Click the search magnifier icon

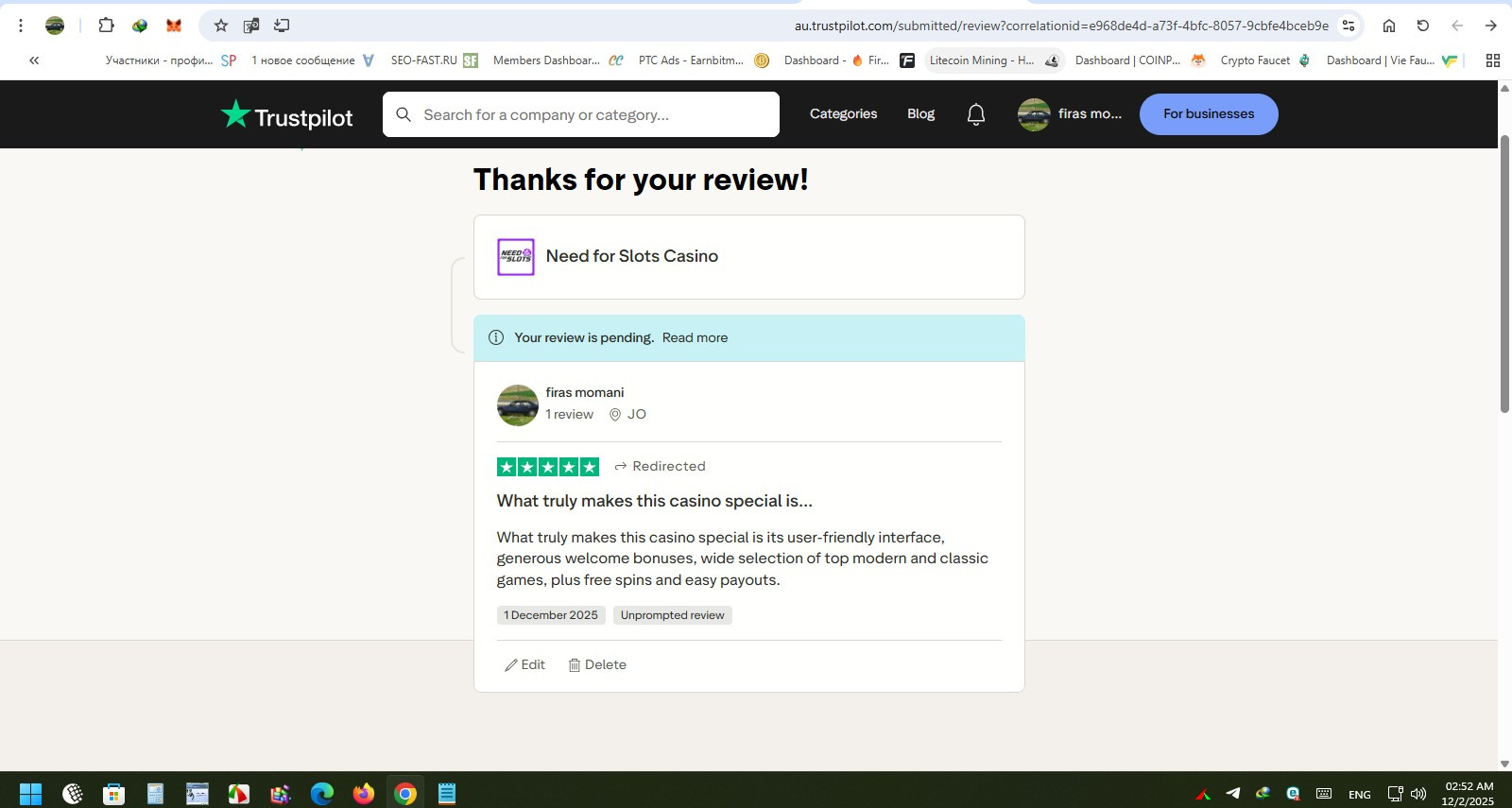point(404,114)
